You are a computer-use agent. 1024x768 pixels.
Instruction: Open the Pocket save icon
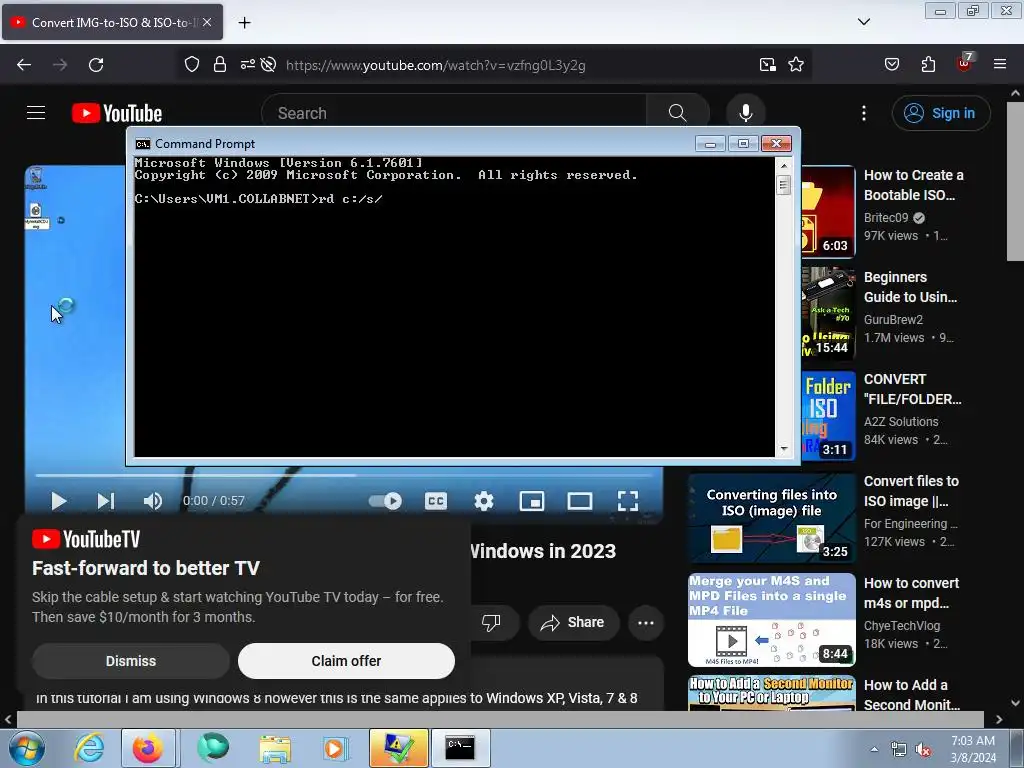[x=891, y=65]
